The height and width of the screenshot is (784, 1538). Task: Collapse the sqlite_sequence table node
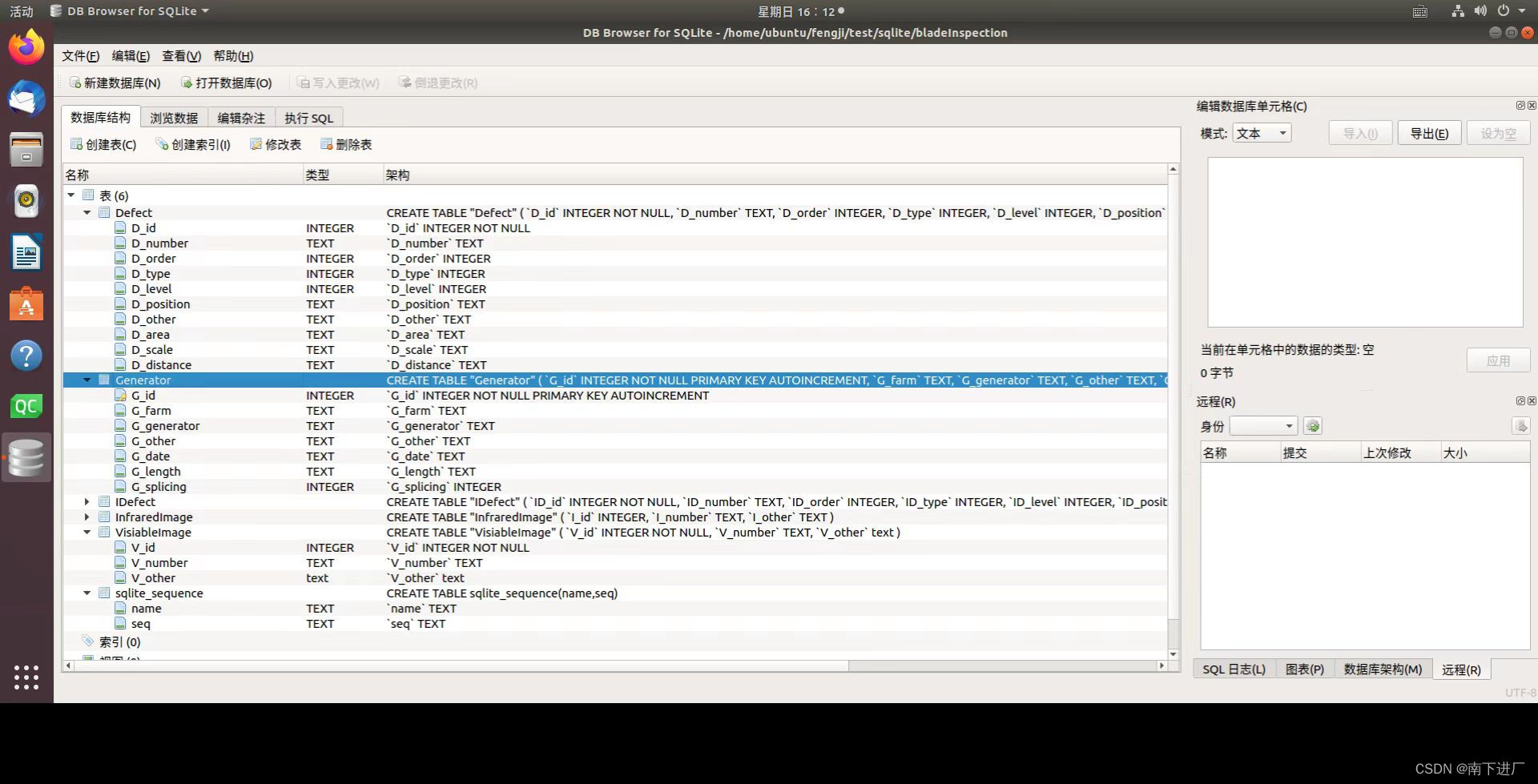(87, 593)
